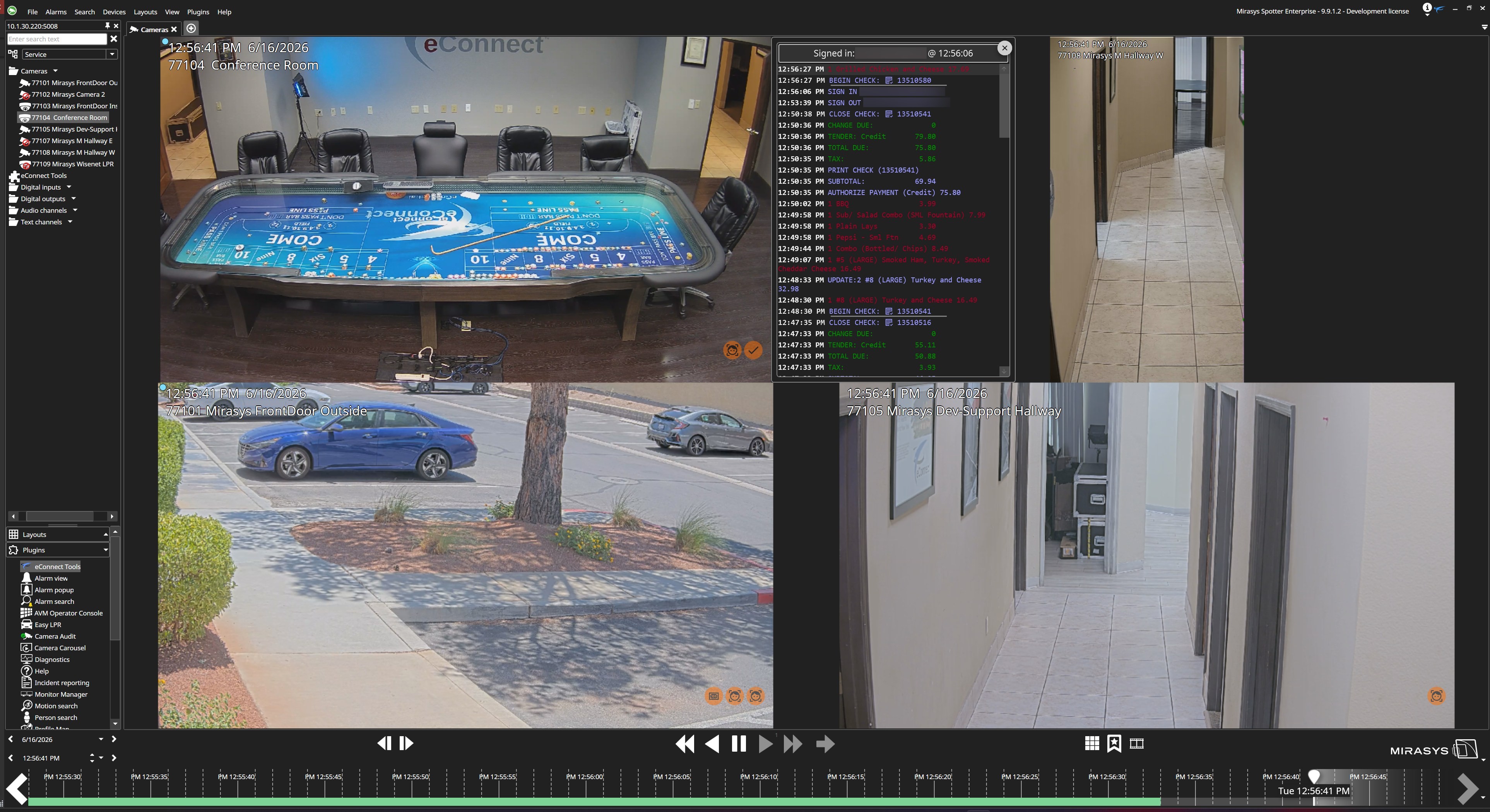Play video in reverse

[712, 744]
